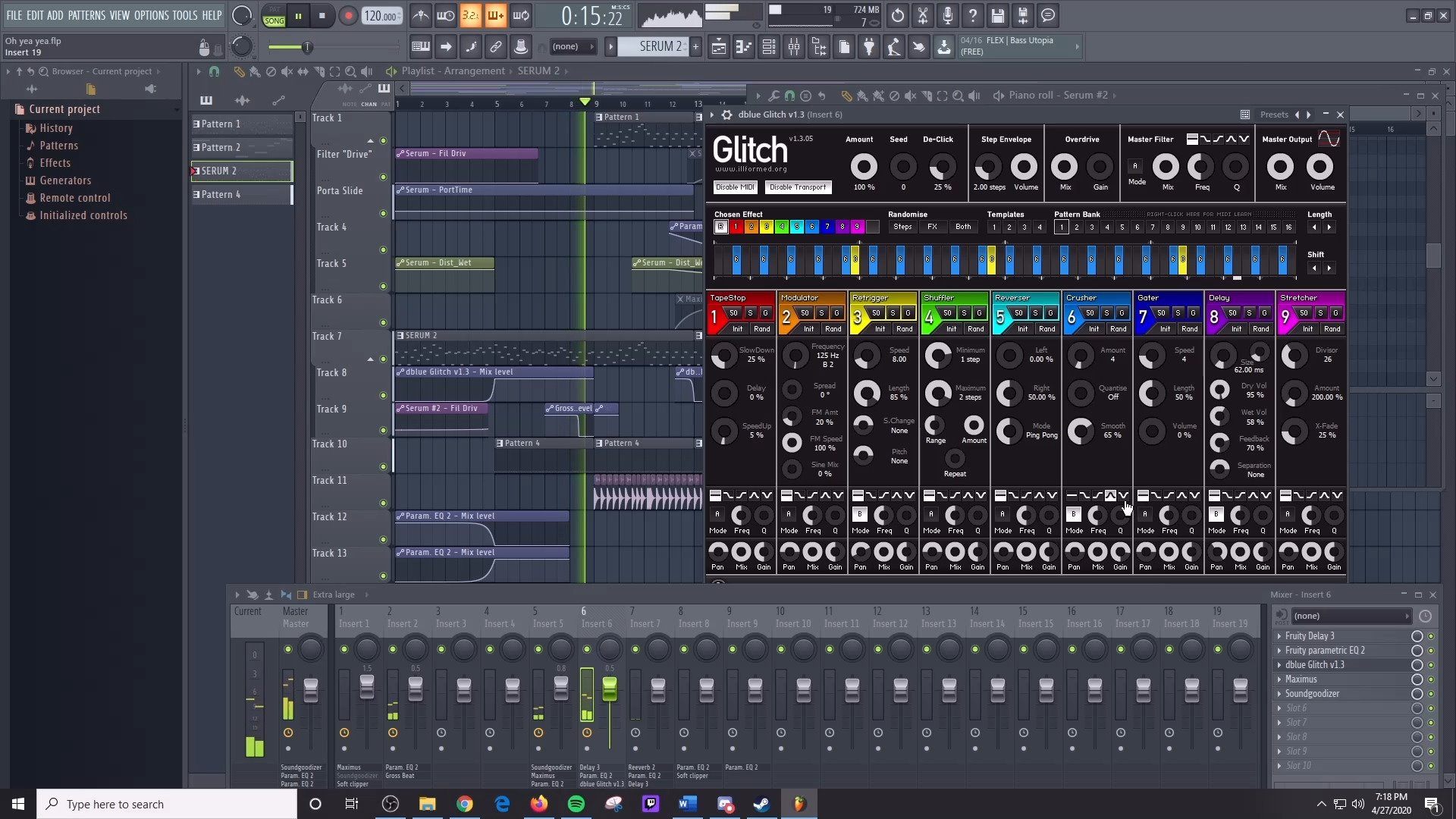The image size is (1456, 819).
Task: Randomise Steps in Glitch
Action: click(x=902, y=227)
